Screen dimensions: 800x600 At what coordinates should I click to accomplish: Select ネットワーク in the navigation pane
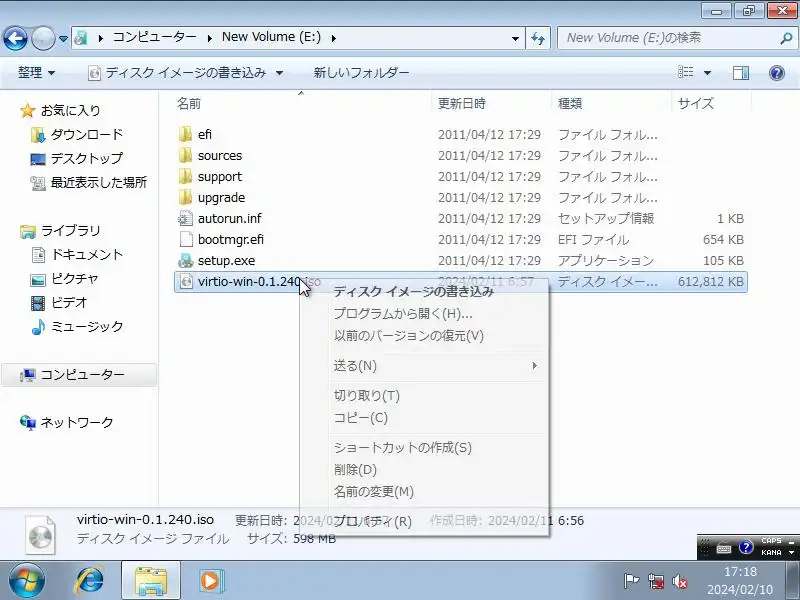click(66, 422)
